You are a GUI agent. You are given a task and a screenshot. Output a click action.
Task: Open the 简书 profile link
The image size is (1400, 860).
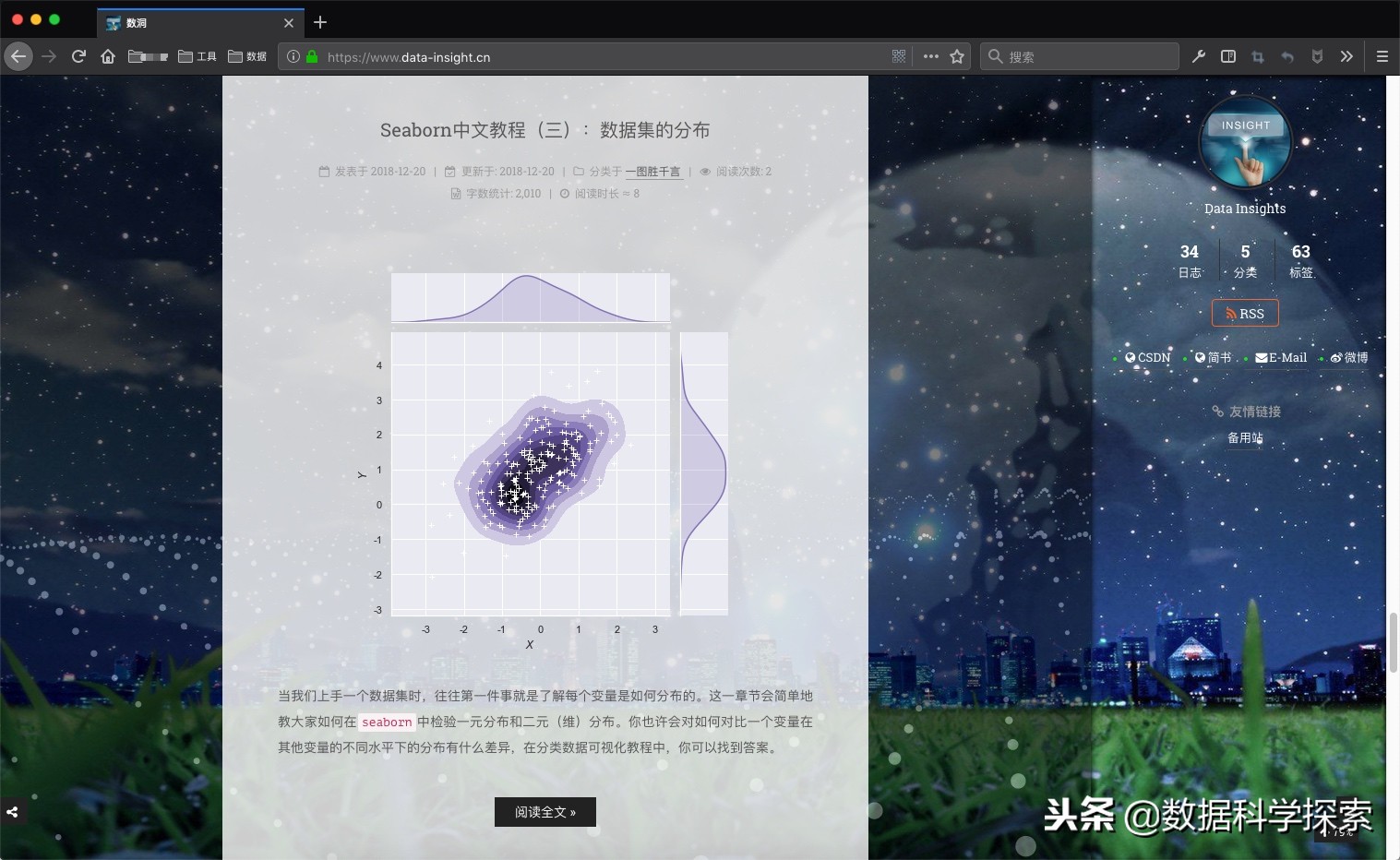(x=1213, y=358)
